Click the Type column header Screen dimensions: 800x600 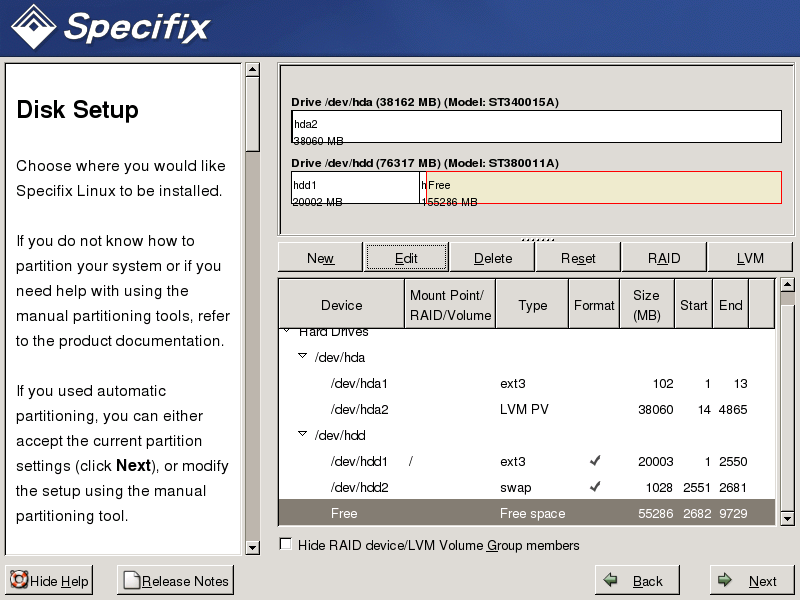[532, 305]
